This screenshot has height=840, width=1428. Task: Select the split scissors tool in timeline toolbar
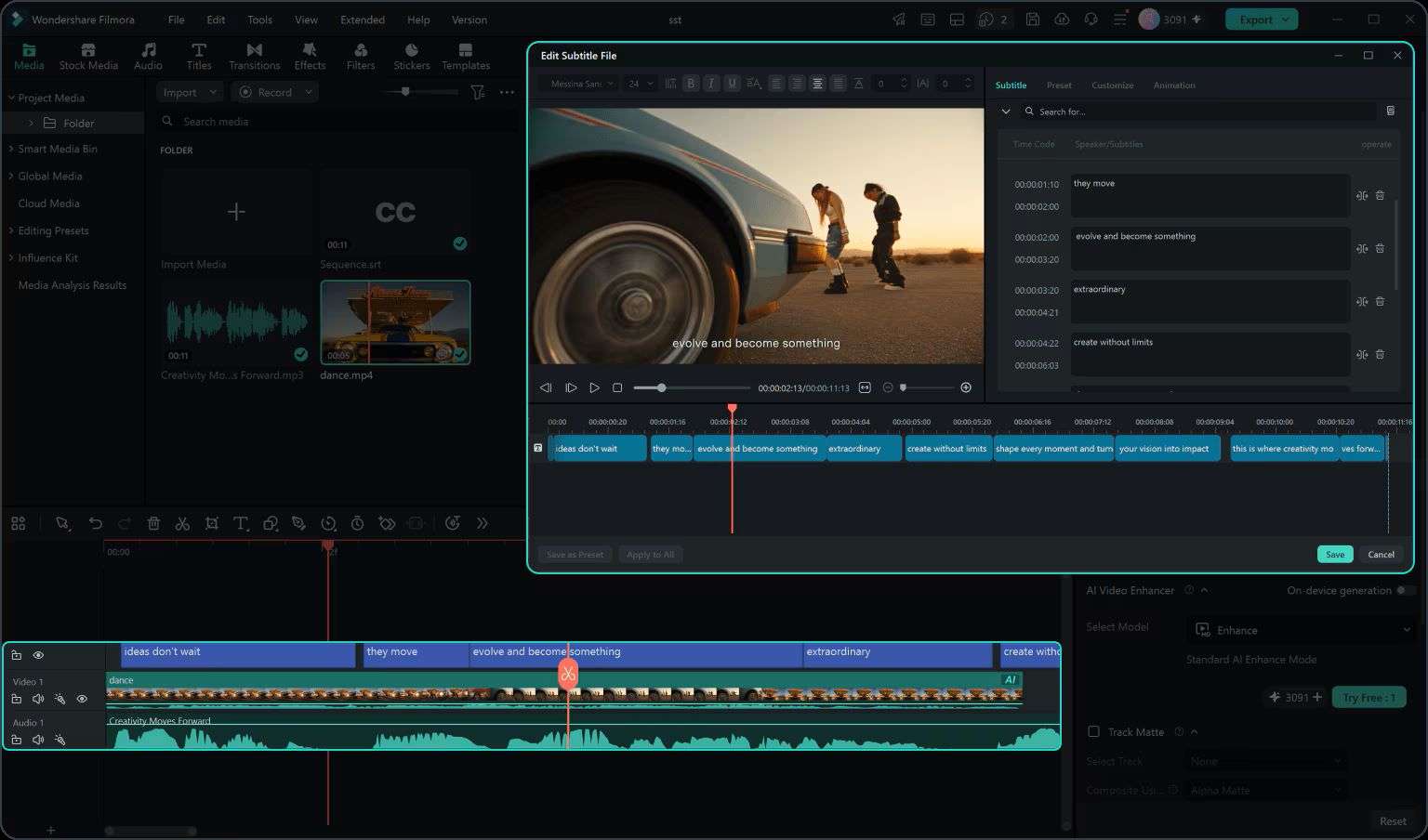coord(182,524)
